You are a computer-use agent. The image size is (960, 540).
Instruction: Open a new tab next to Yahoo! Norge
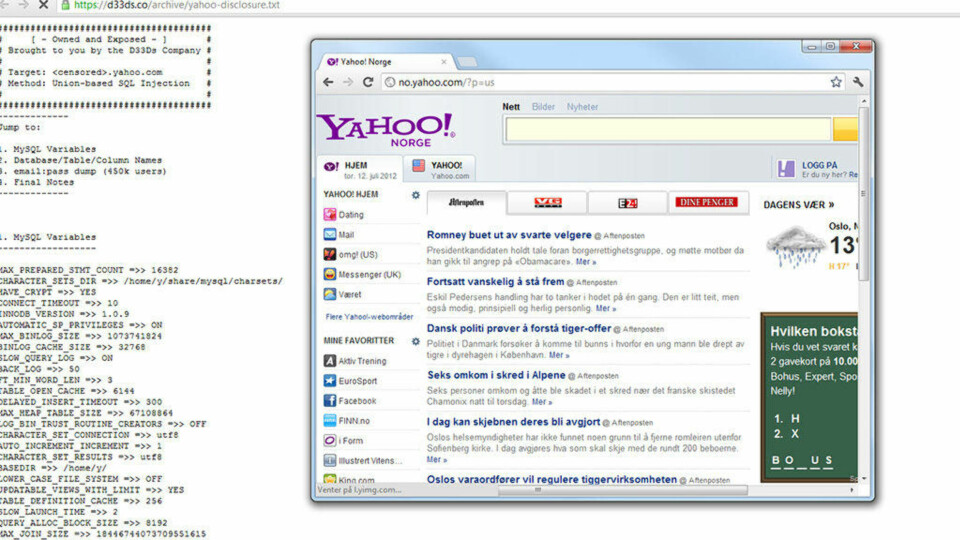click(467, 62)
